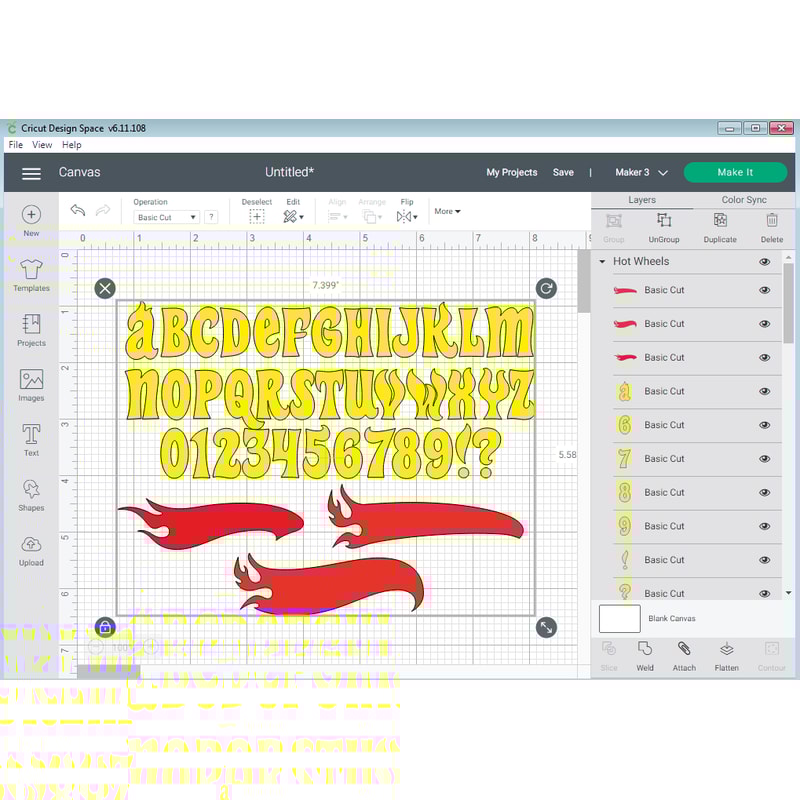Image resolution: width=800 pixels, height=800 pixels.
Task: Click the Blank Canvas color swatch
Action: tap(619, 619)
